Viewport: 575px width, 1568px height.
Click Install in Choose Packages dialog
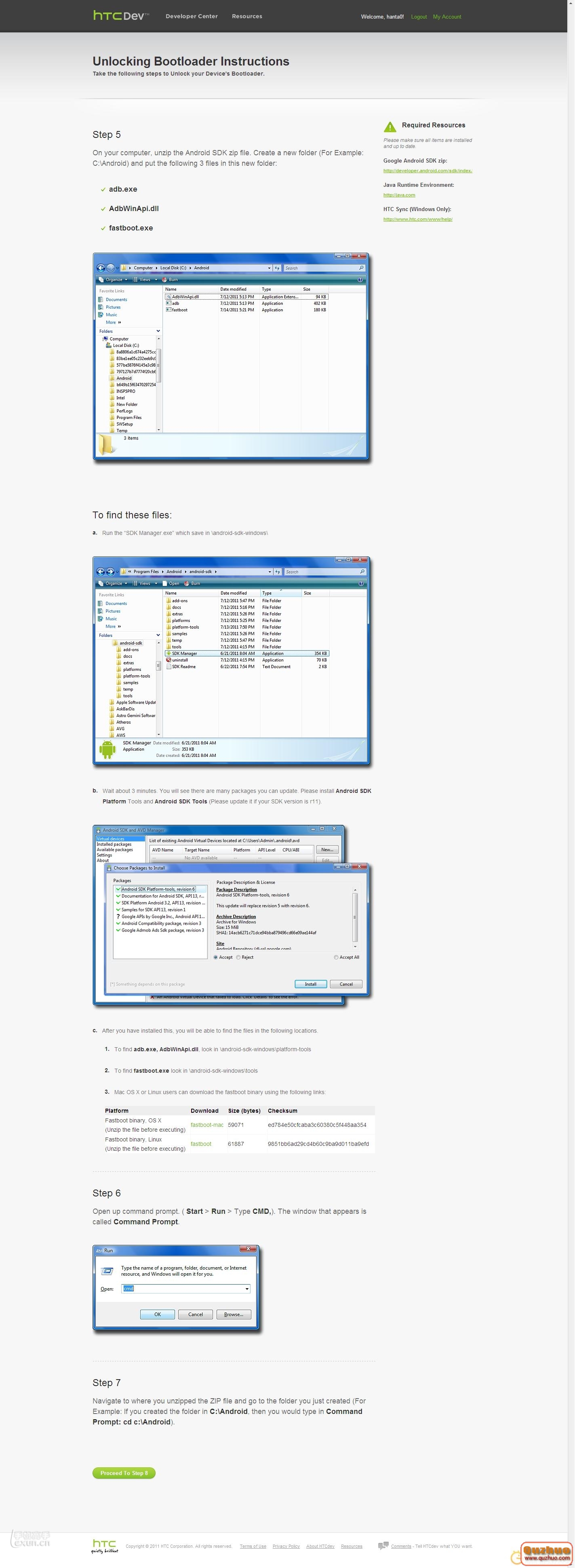[x=310, y=984]
